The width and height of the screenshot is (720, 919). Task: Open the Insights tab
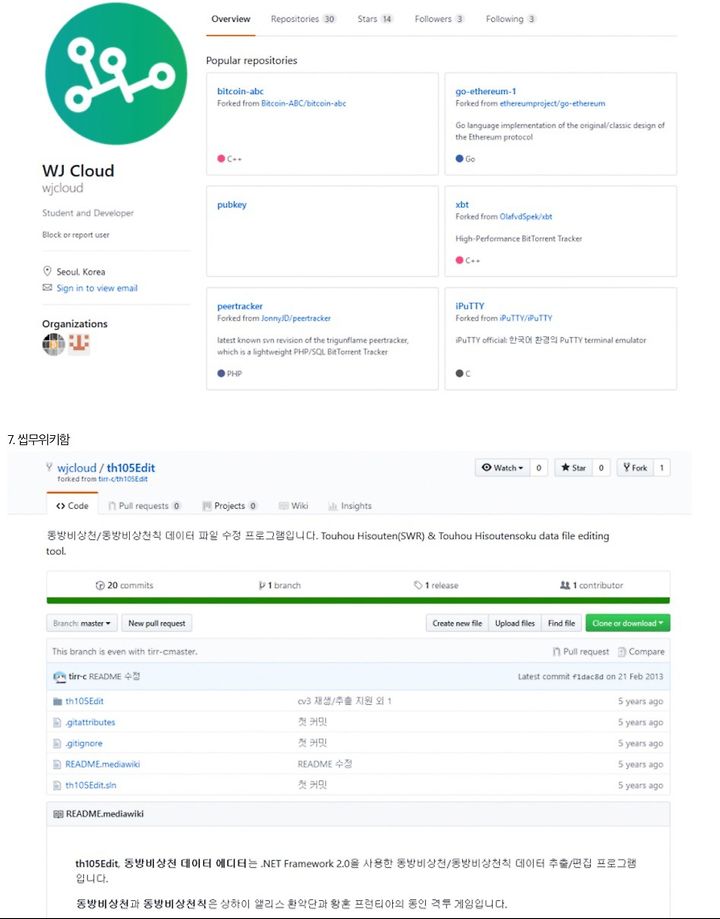(349, 506)
